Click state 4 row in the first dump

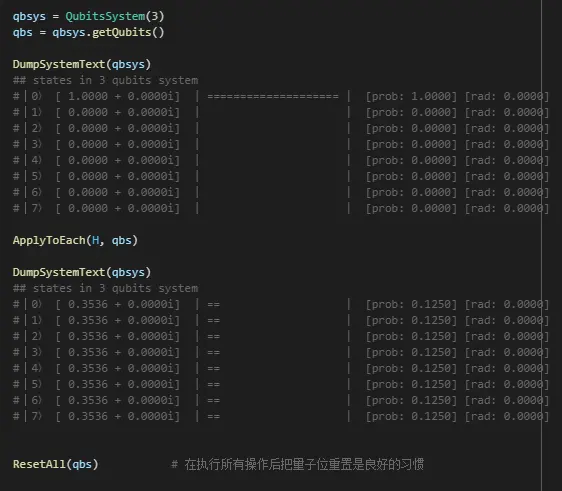point(281,160)
